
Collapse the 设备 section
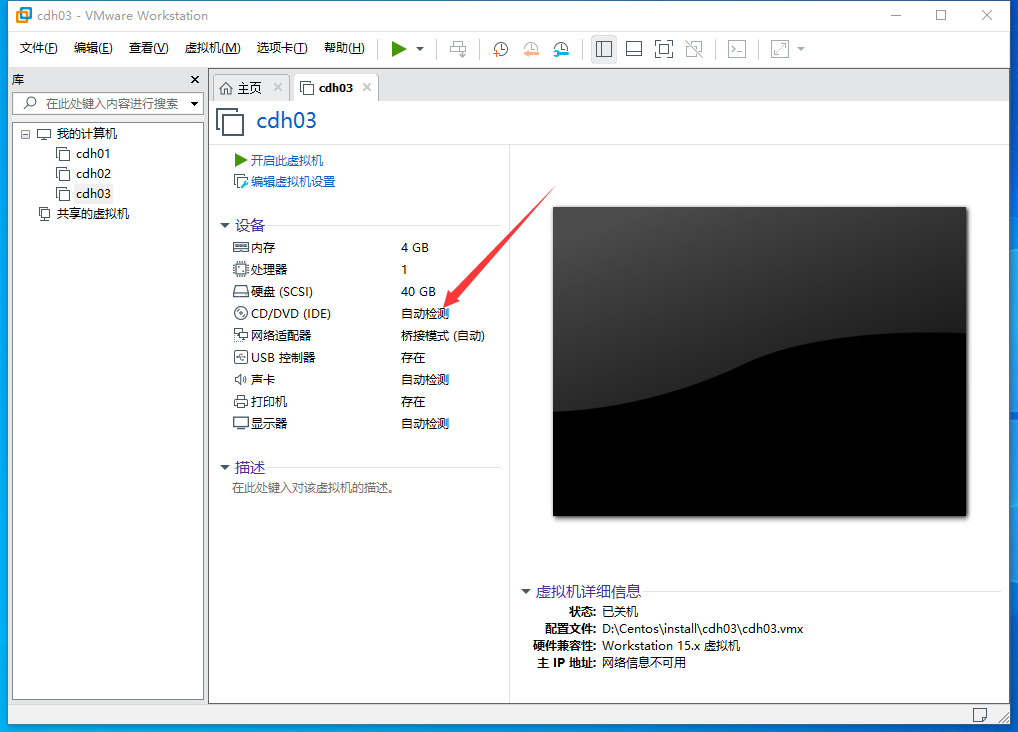(x=225, y=225)
